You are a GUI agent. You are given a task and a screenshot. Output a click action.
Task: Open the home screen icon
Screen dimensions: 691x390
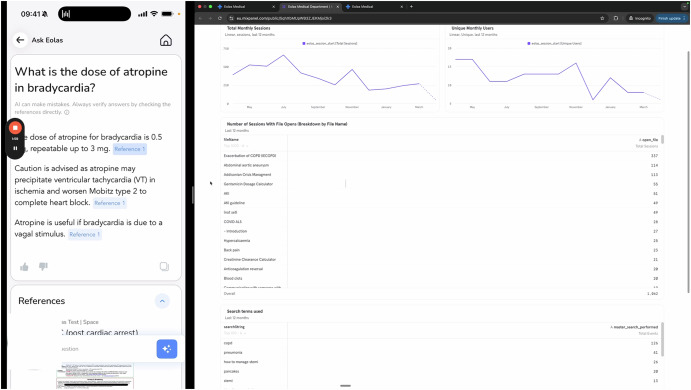coord(166,41)
